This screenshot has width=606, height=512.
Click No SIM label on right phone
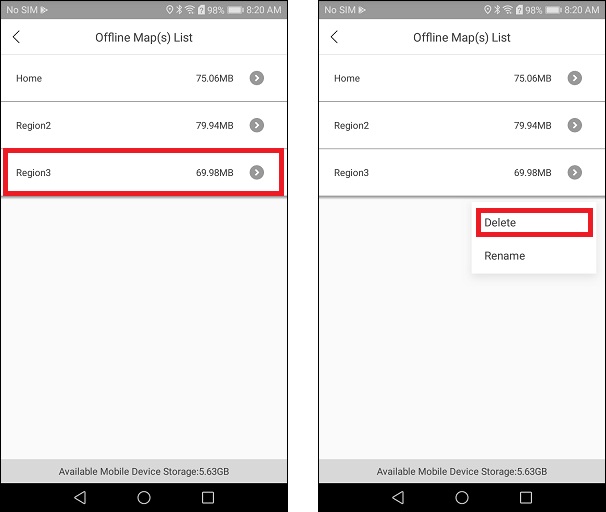(340, 10)
